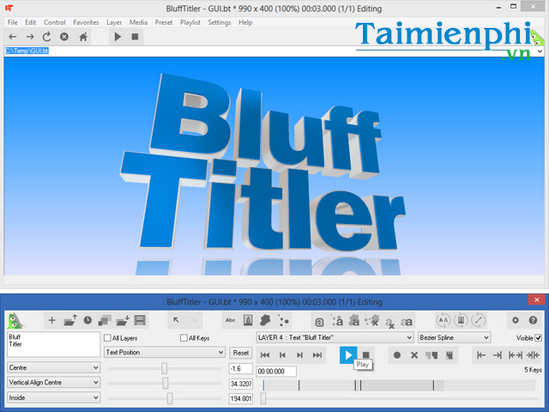549x412 pixels.
Task: Click the plus icon to add a layer
Action: [52, 320]
